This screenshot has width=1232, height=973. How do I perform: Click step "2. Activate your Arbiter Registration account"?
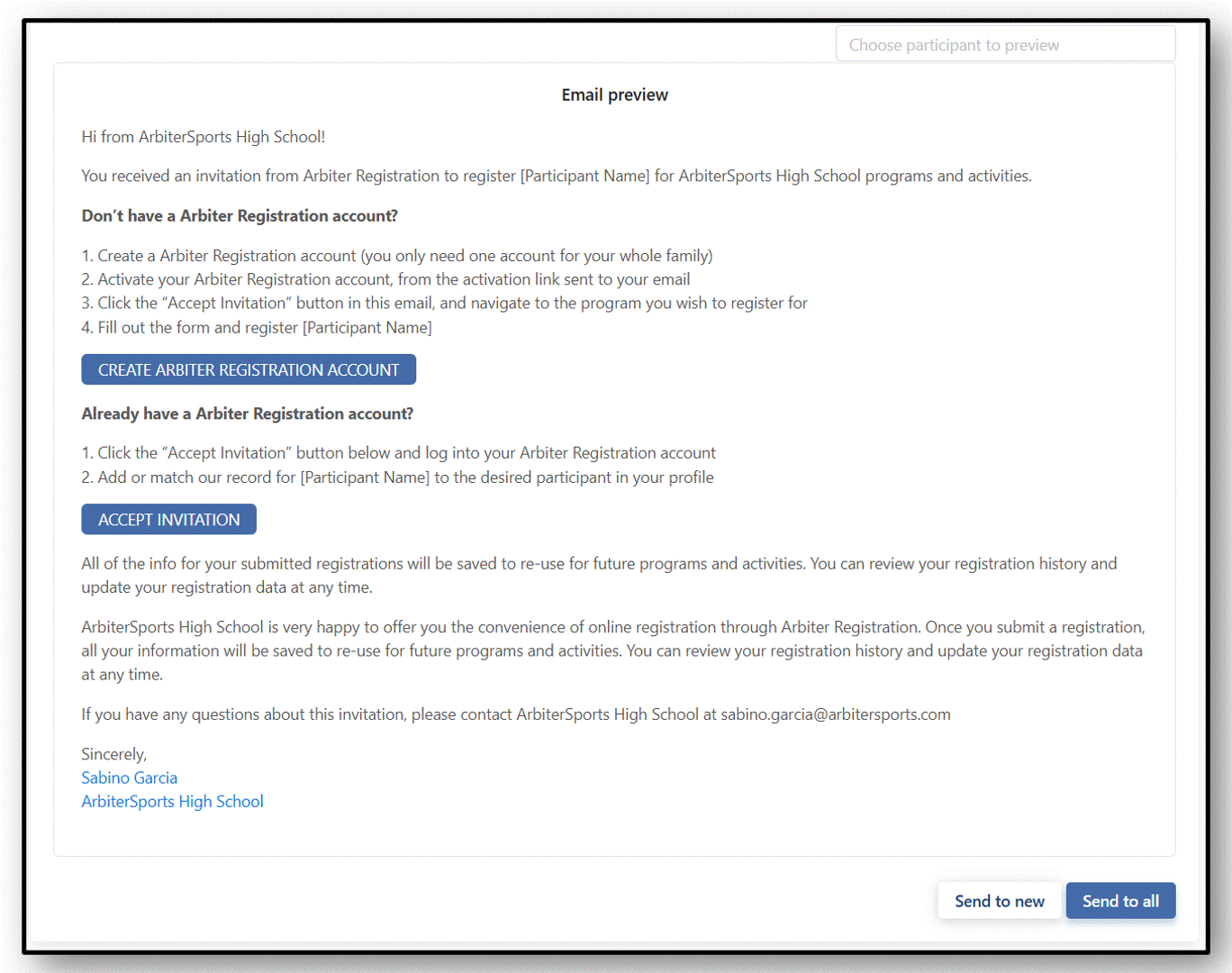[x=386, y=279]
